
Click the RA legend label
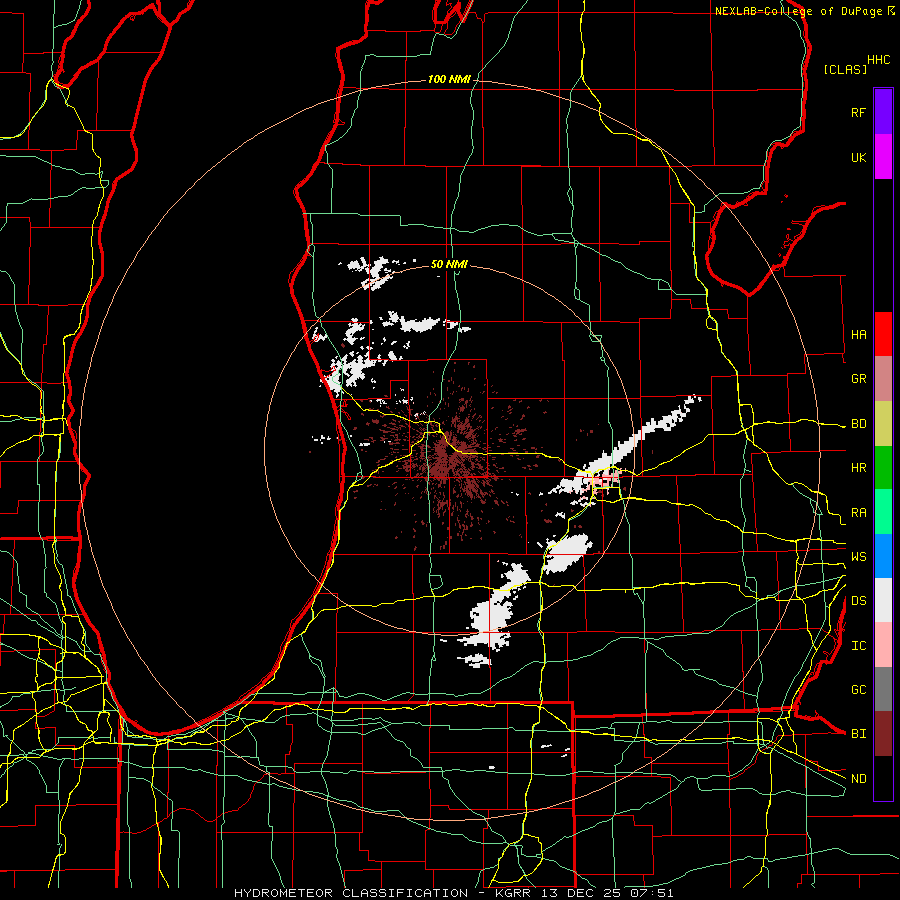point(858,513)
